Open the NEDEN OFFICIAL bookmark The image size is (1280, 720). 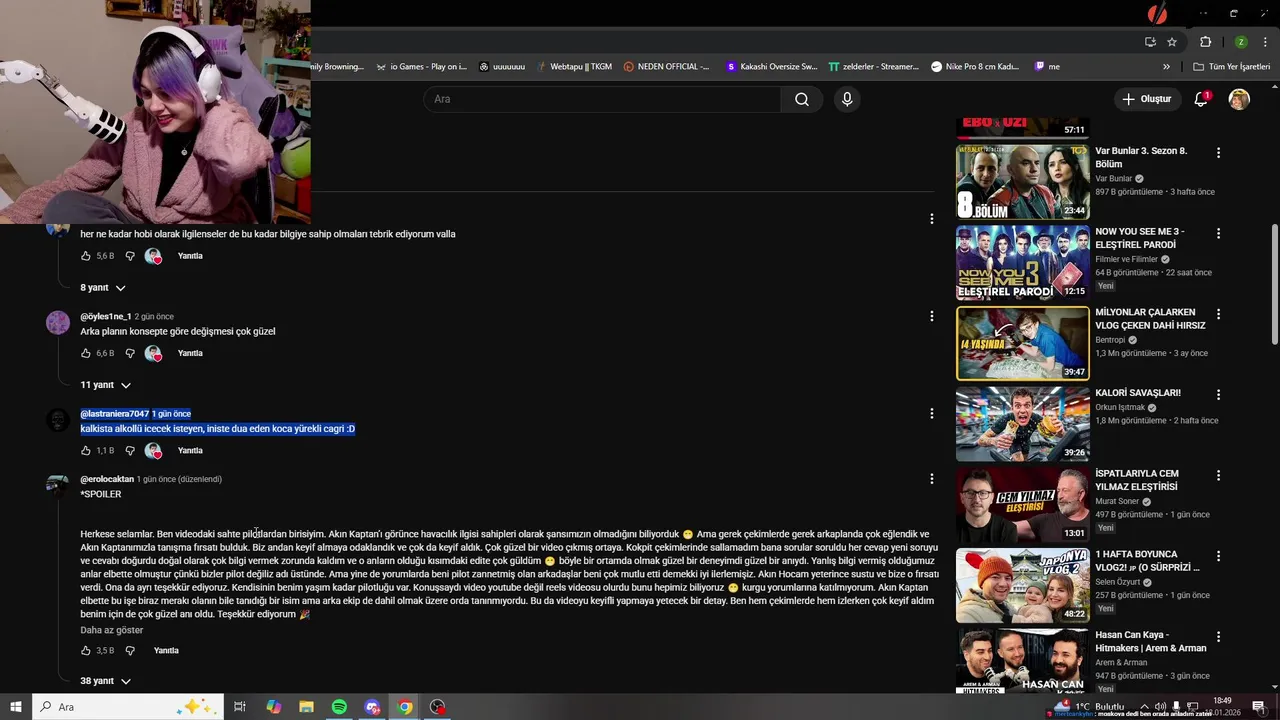click(x=666, y=67)
